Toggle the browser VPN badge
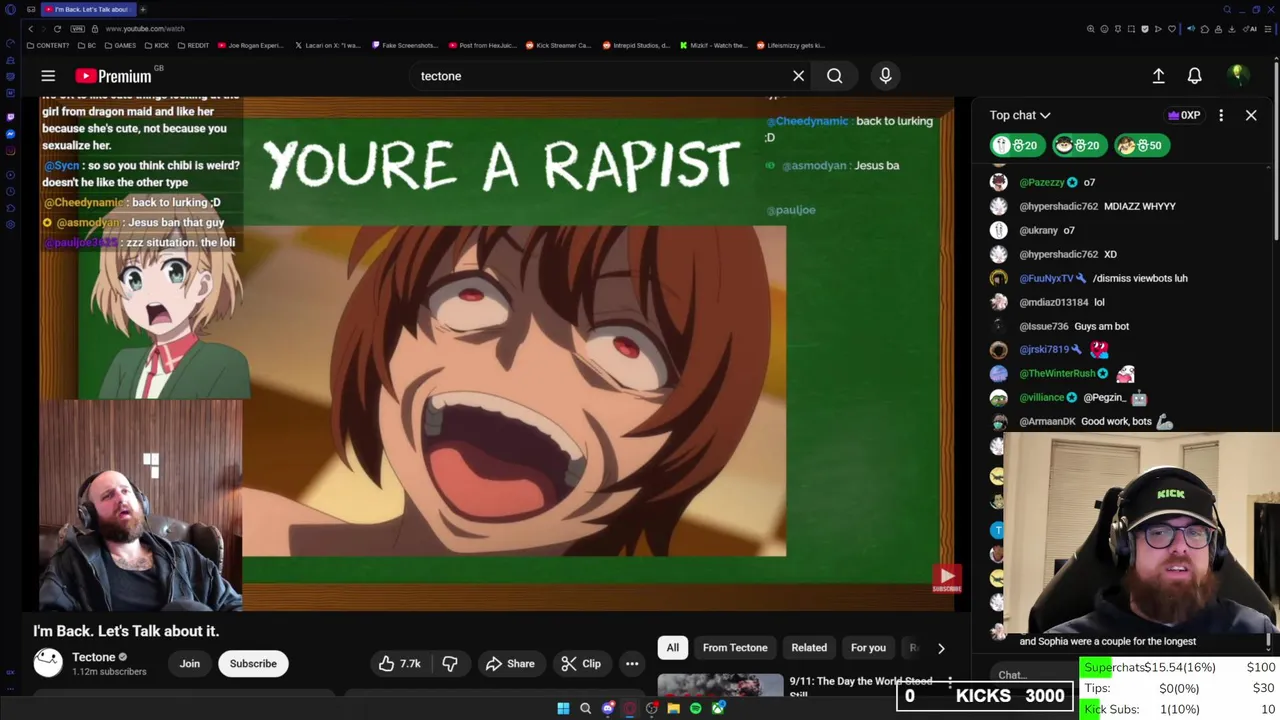 [x=78, y=29]
